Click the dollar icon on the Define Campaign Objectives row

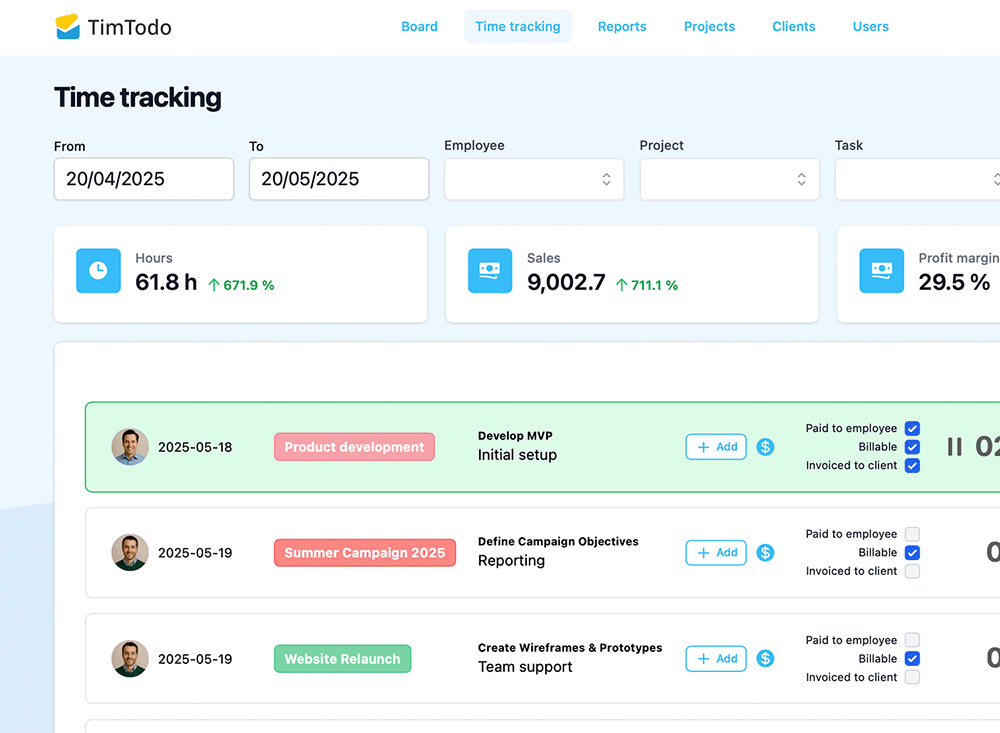(x=765, y=552)
